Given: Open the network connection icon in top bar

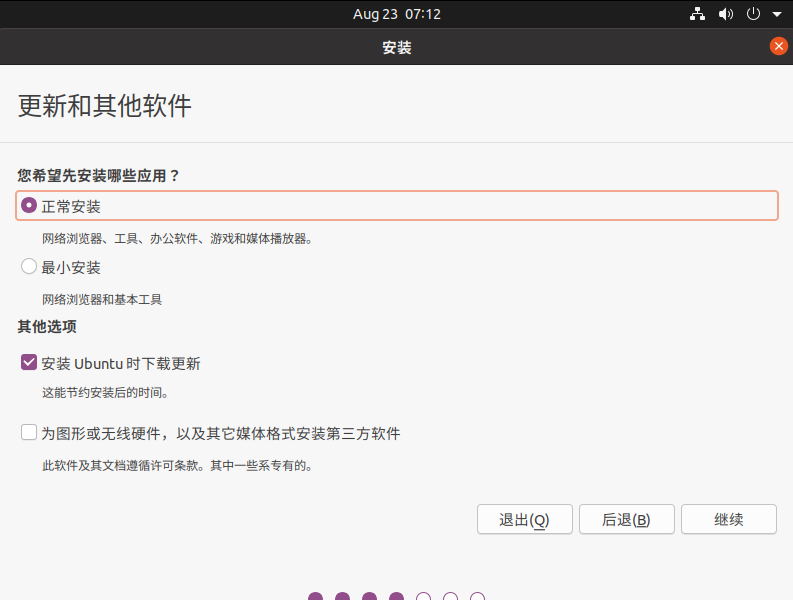Looking at the screenshot, I should 697,14.
